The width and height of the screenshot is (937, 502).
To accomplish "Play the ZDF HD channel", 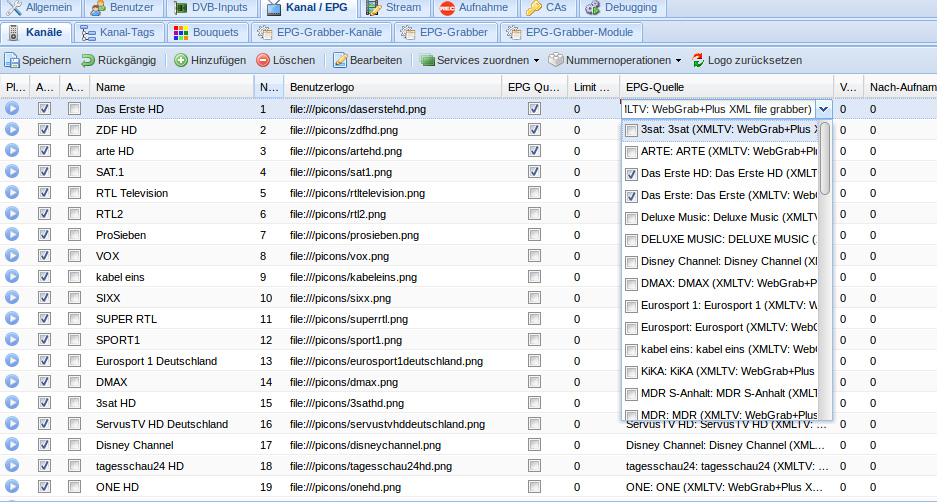I will [12, 130].
